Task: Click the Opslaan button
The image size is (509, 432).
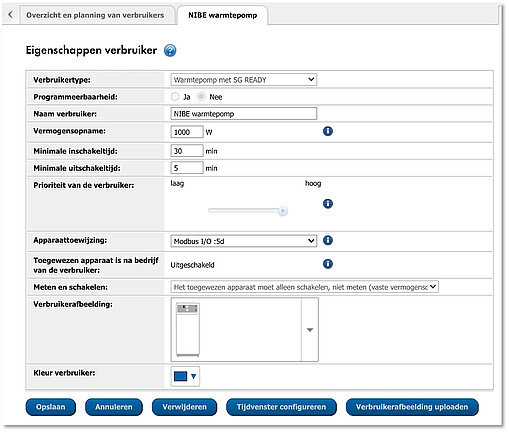Action: click(x=51, y=407)
